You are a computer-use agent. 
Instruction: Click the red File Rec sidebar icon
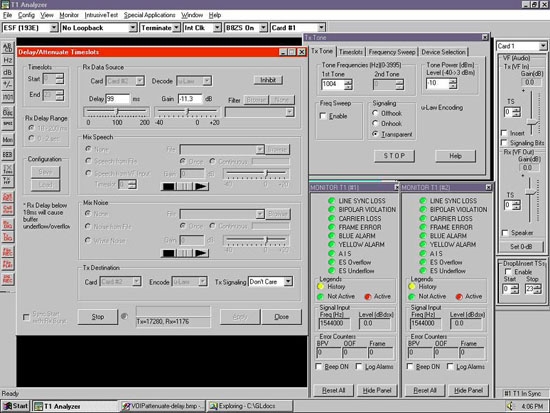pyautogui.click(x=7, y=252)
